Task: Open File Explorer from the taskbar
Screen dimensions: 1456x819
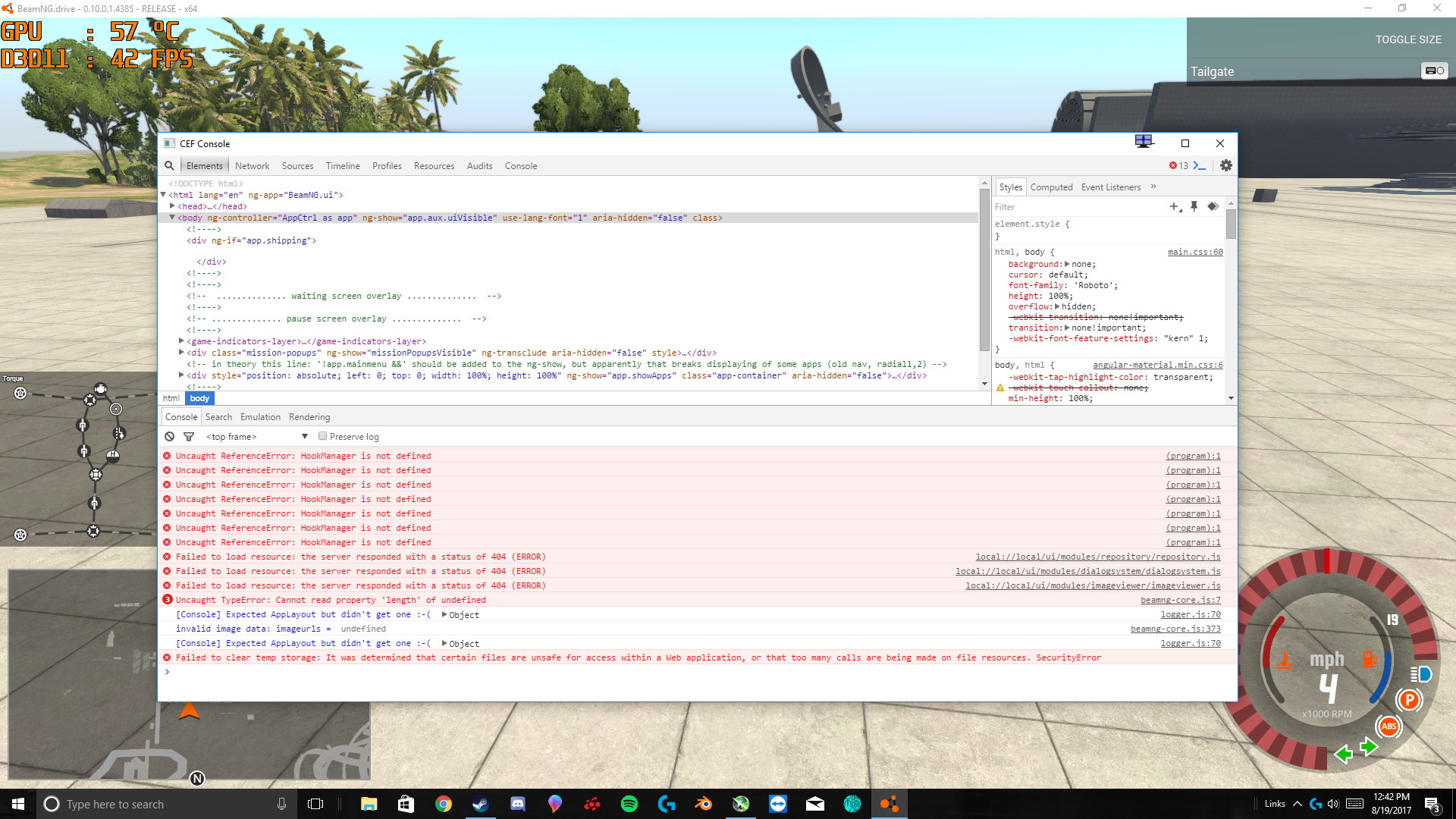Action: [369, 804]
